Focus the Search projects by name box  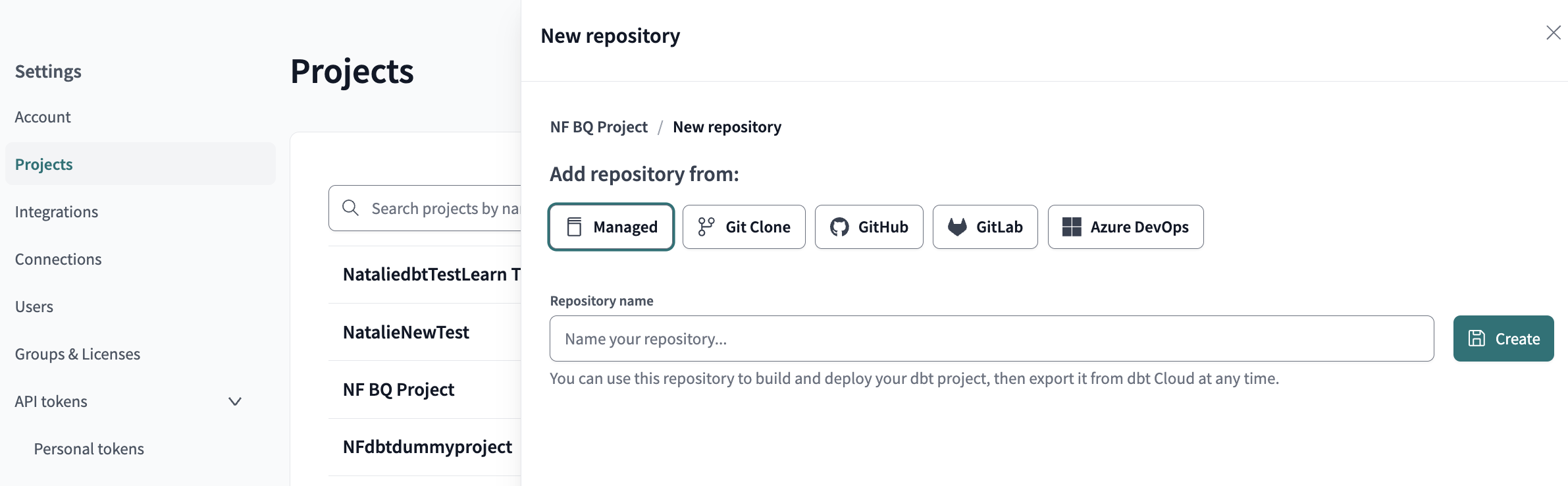tap(444, 209)
